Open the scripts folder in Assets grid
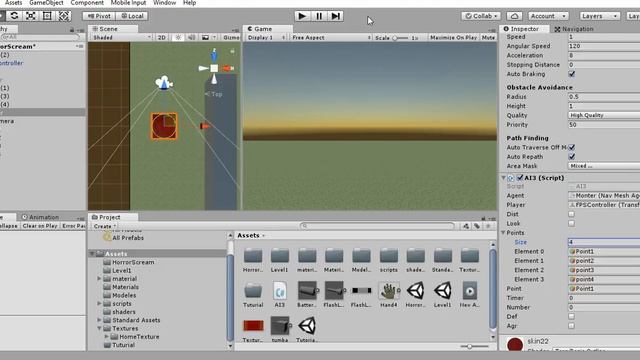 coord(389,256)
